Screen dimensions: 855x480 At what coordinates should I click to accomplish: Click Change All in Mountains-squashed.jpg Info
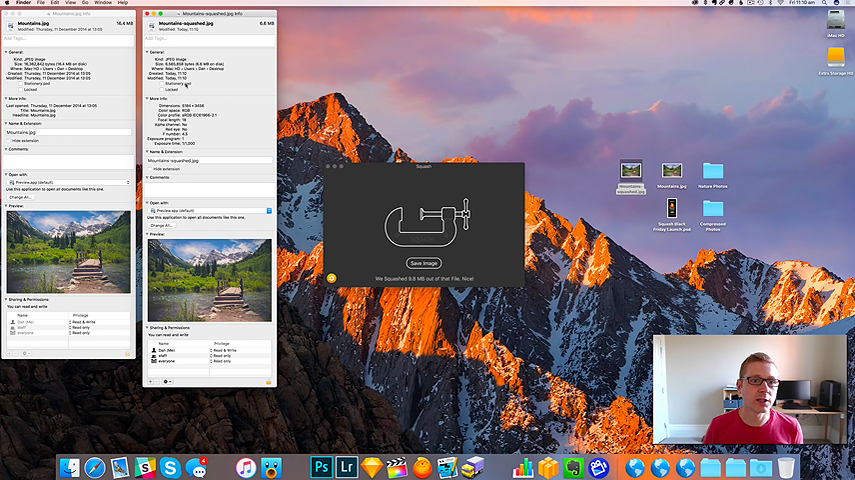[x=161, y=225]
